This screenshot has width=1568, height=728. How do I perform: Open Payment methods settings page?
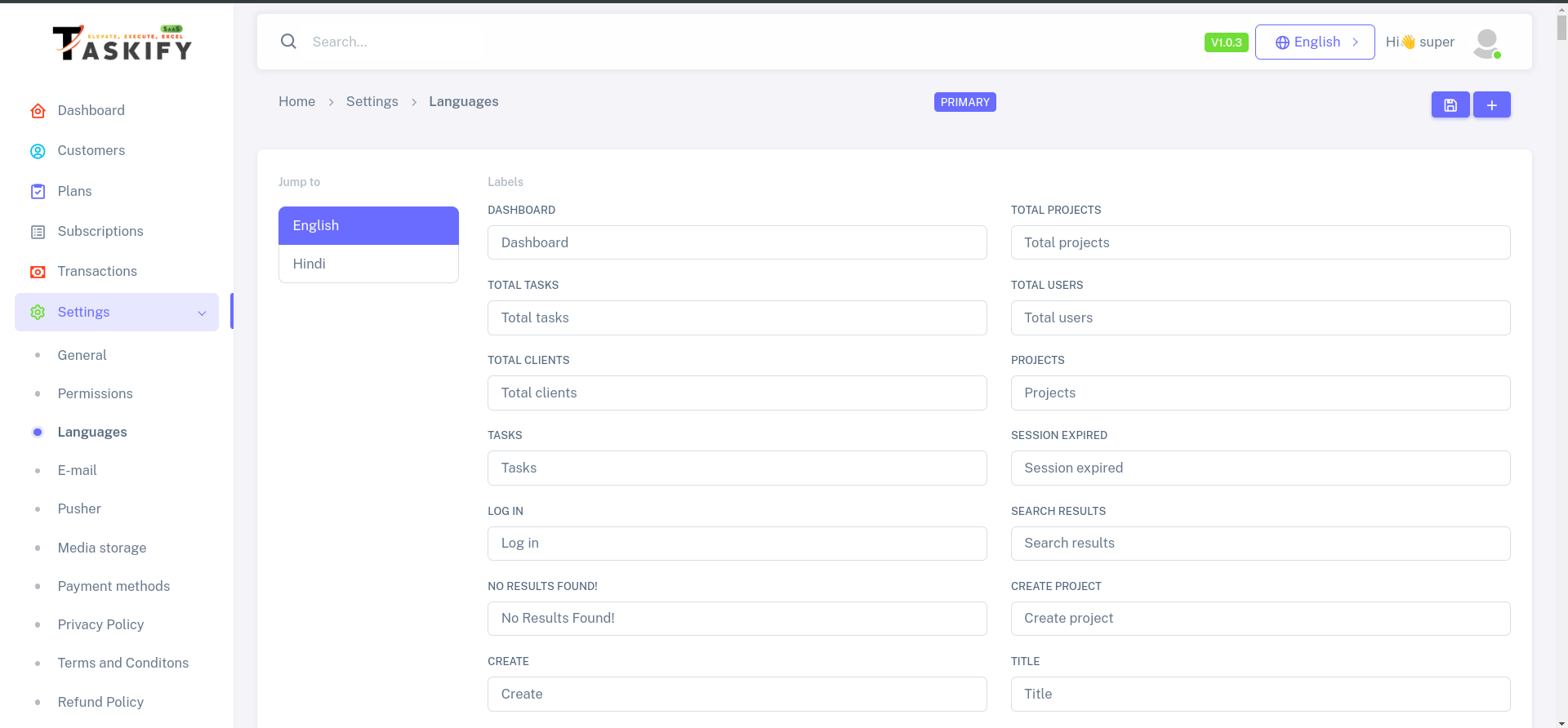(x=114, y=586)
